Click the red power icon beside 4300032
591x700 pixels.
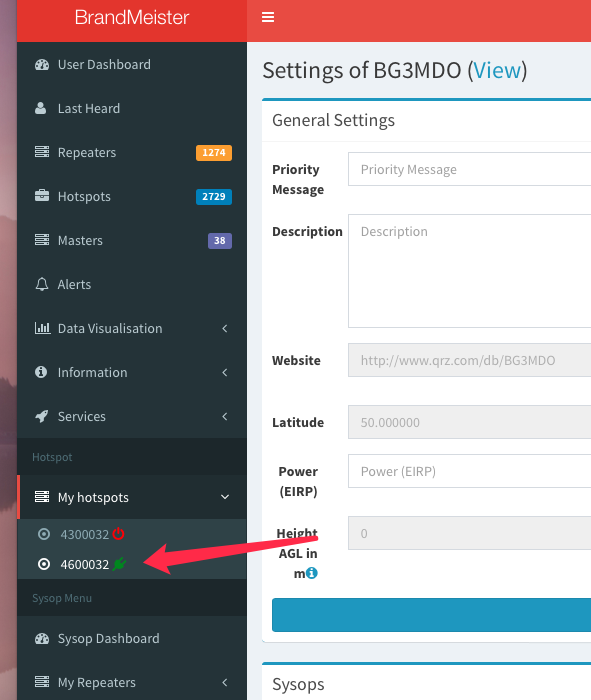click(118, 533)
